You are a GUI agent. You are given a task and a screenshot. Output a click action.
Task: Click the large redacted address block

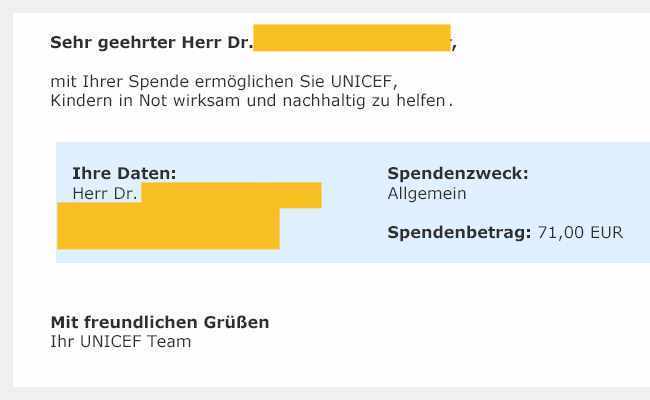[168, 226]
